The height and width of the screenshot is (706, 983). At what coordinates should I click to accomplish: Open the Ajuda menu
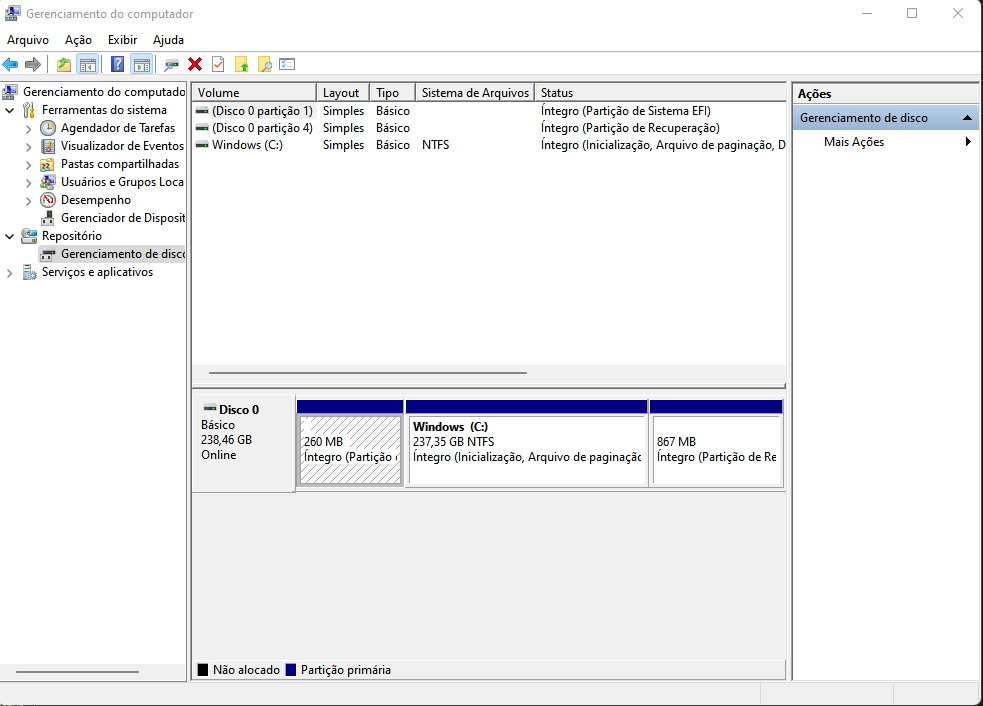tap(168, 40)
